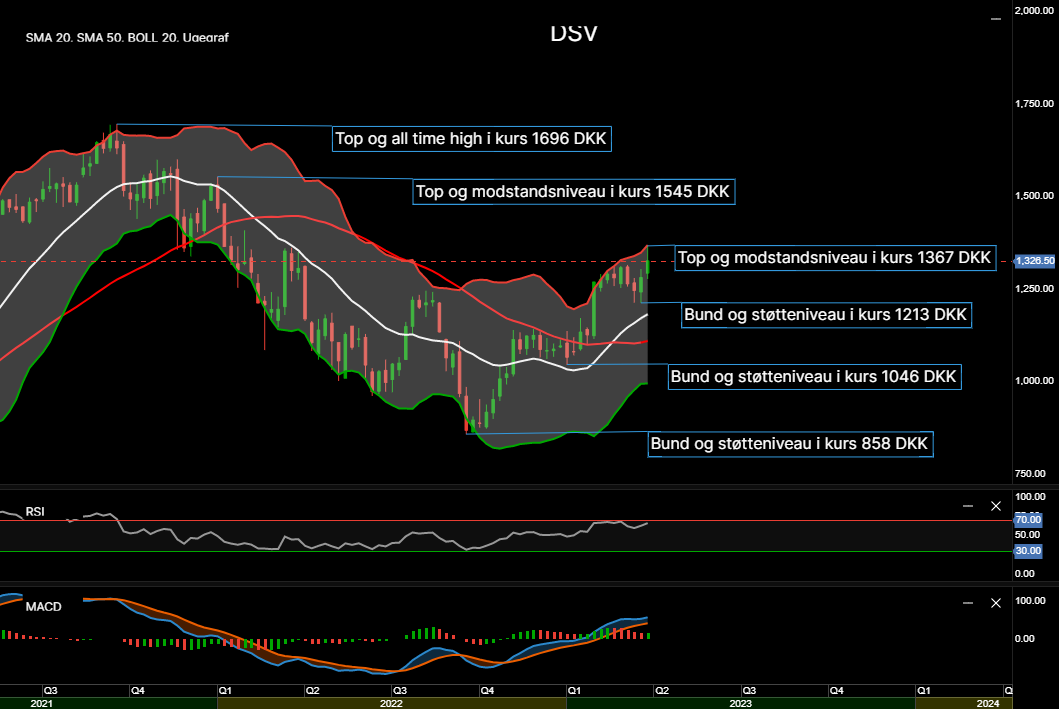Select the 2021 year marker on timeline

point(41,703)
